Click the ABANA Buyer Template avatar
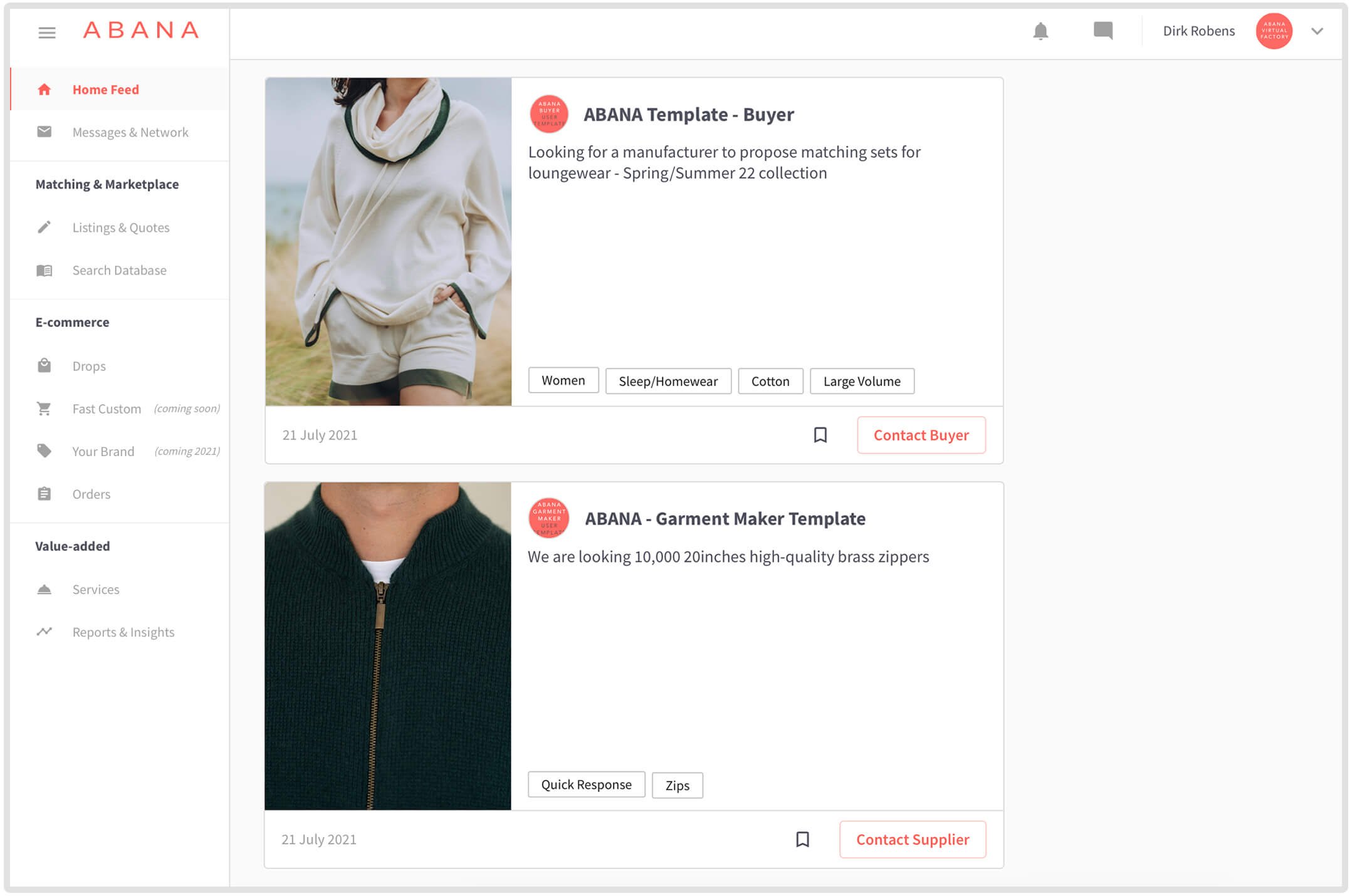Image resolution: width=1357 pixels, height=896 pixels. click(549, 114)
